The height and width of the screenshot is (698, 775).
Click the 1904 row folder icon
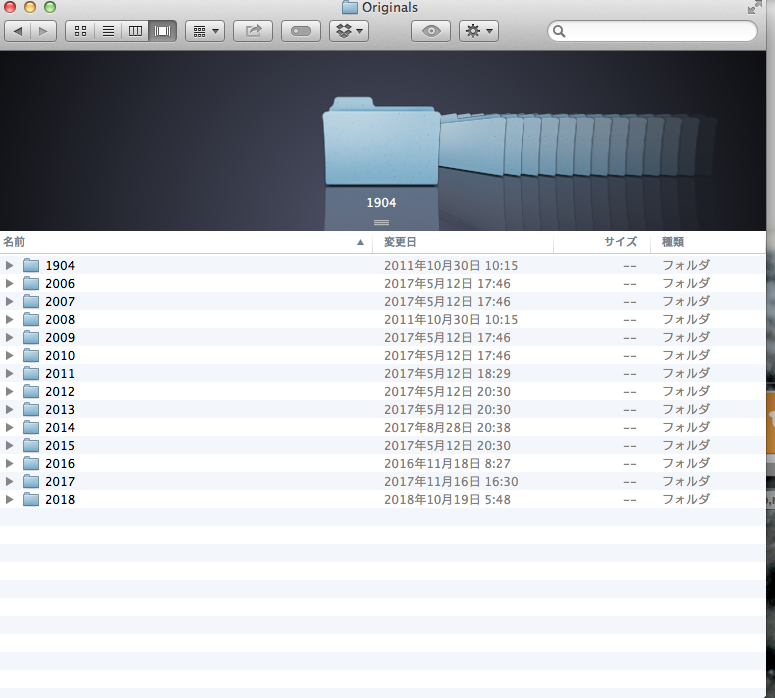[x=31, y=265]
